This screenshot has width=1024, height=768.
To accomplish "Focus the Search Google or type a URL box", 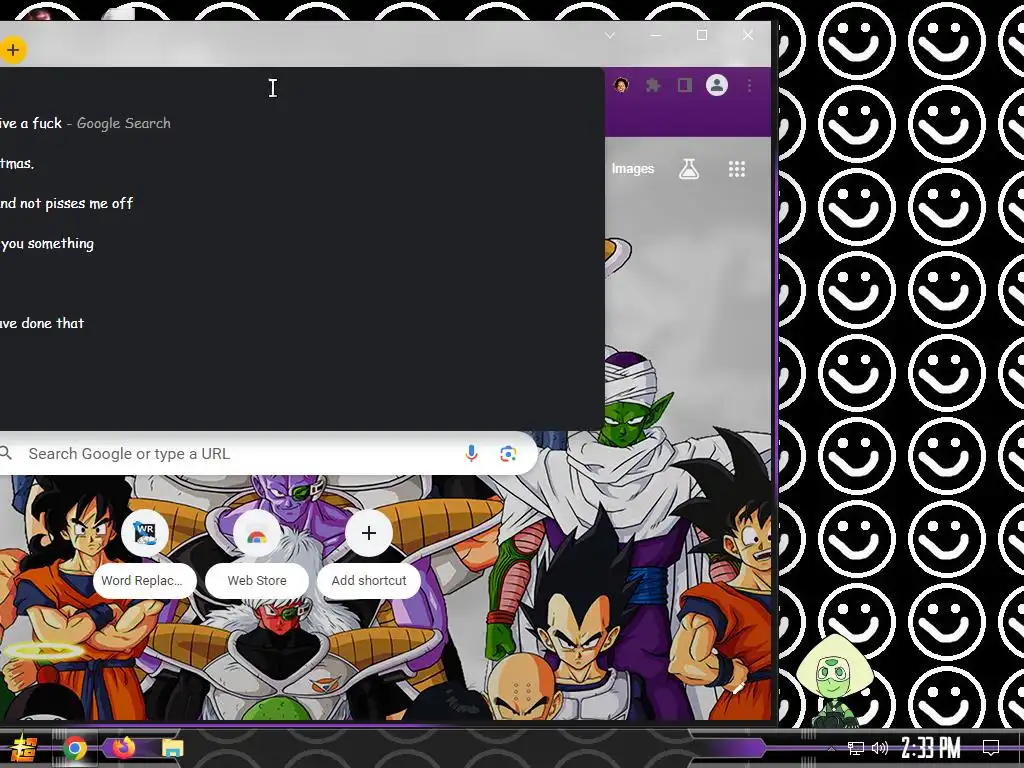I will click(268, 453).
